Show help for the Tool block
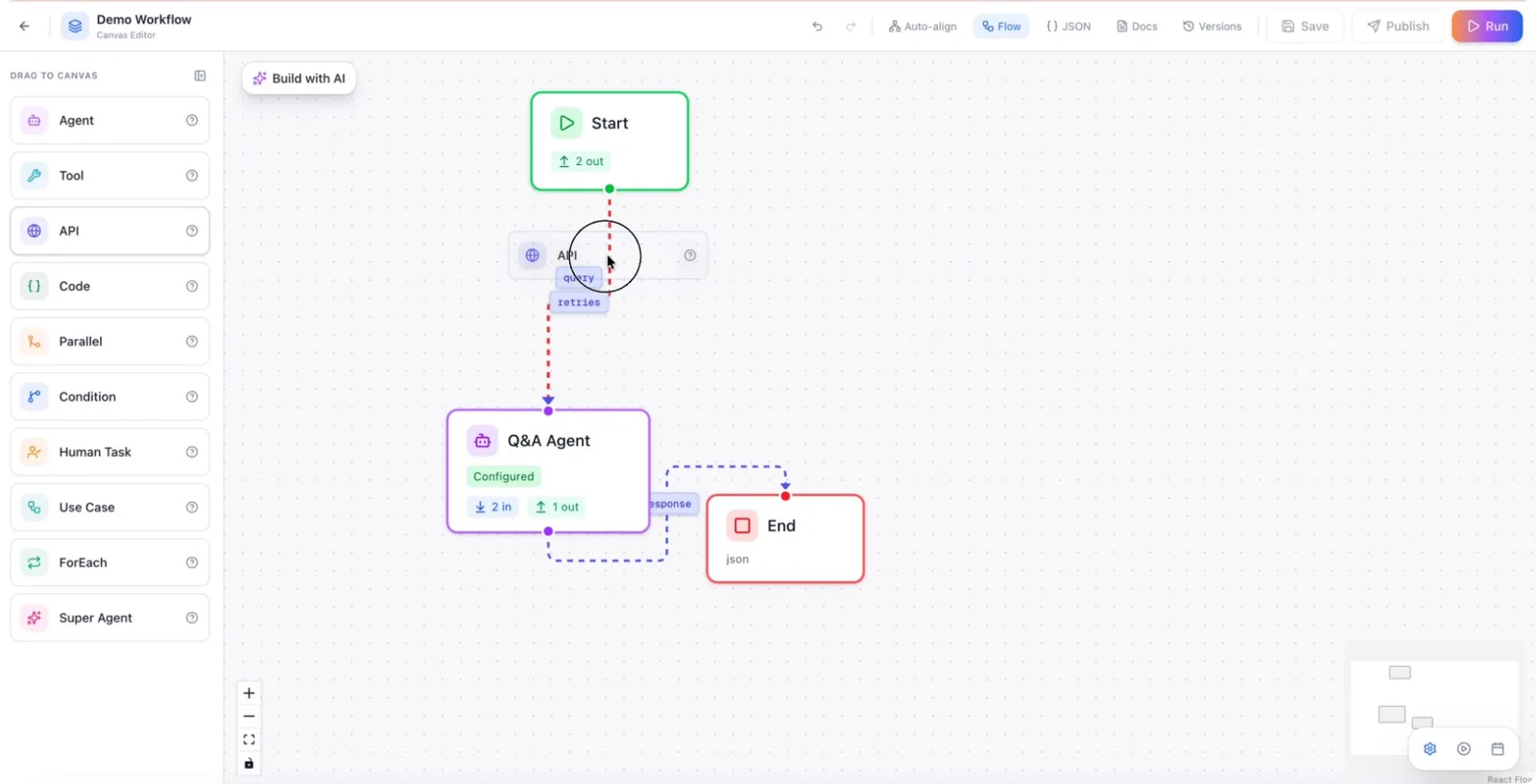The image size is (1536, 784). [x=192, y=176]
